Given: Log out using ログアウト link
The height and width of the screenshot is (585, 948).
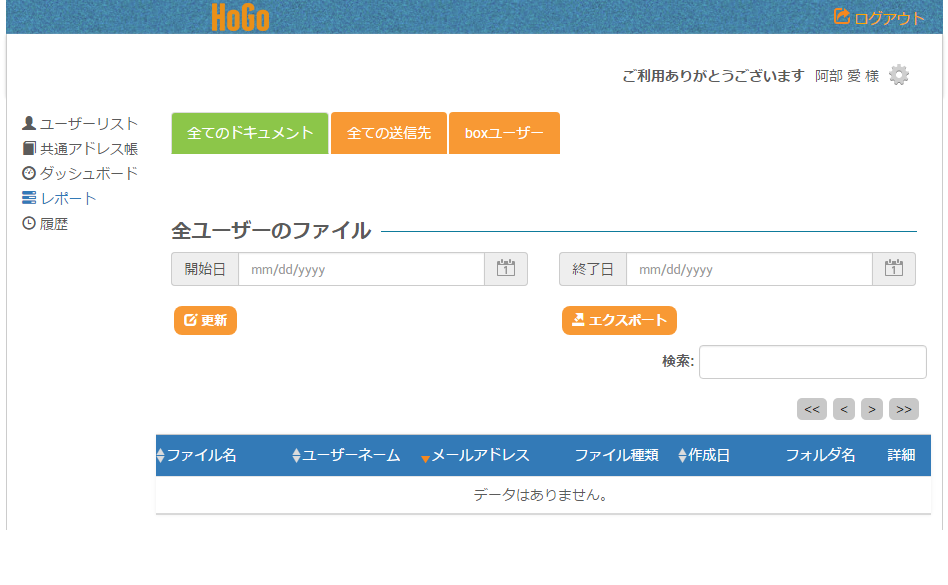Looking at the screenshot, I should click(x=879, y=17).
